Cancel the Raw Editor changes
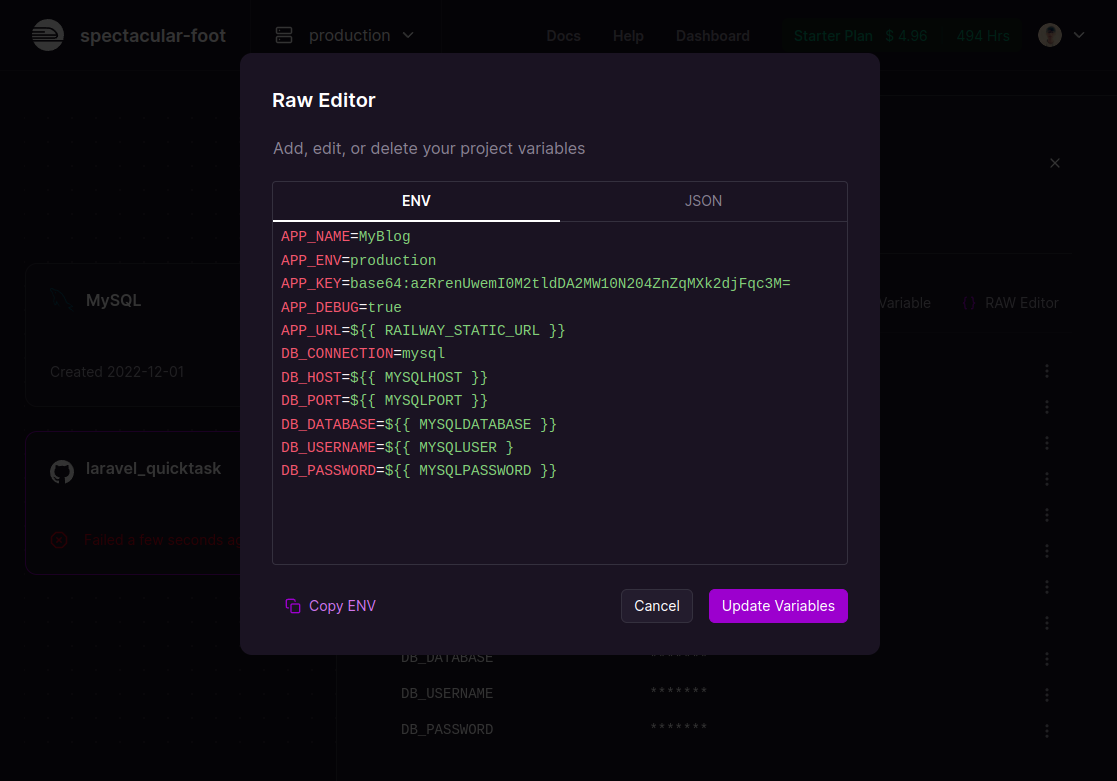Image resolution: width=1117 pixels, height=781 pixels. coord(656,606)
